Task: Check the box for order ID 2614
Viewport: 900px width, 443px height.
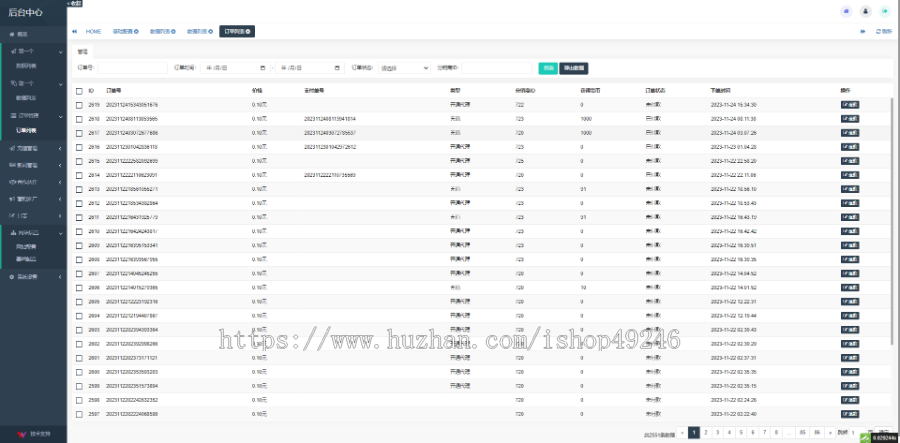Action: tap(79, 175)
